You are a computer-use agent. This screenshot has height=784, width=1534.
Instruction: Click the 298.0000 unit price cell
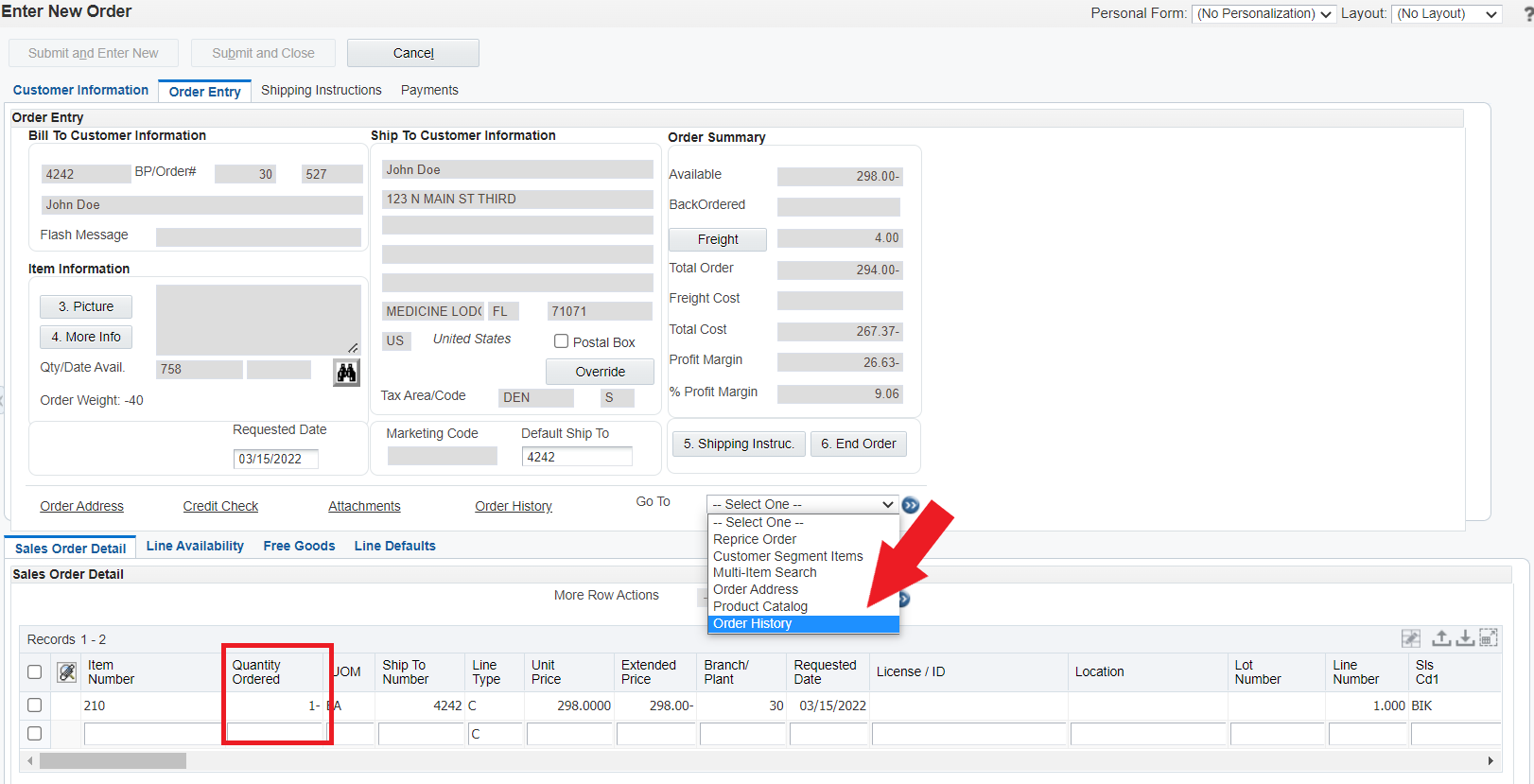point(569,706)
